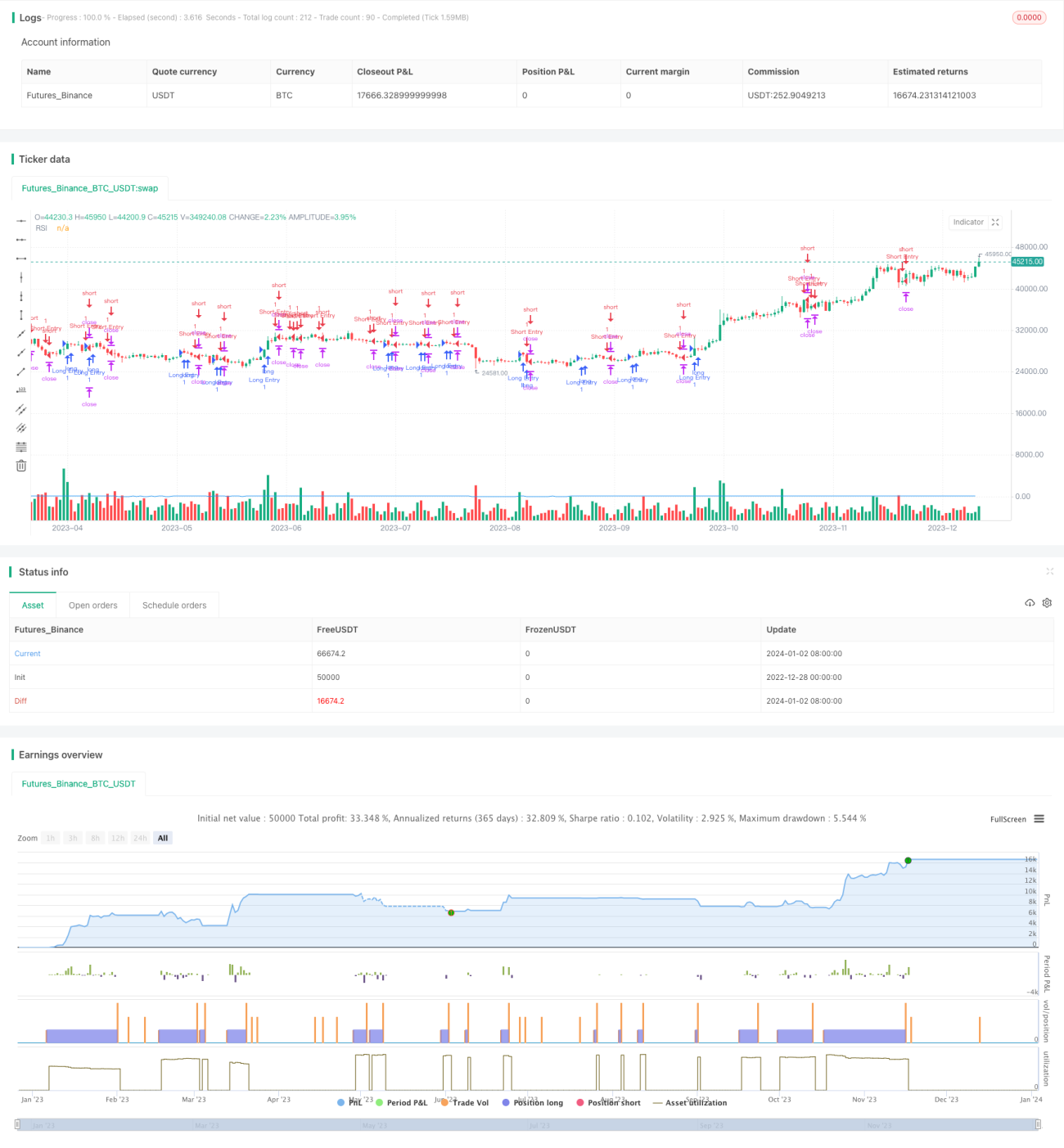Viewport: 1064px width, 1148px height.
Task: Collapse the Status info panel
Action: 1049,571
